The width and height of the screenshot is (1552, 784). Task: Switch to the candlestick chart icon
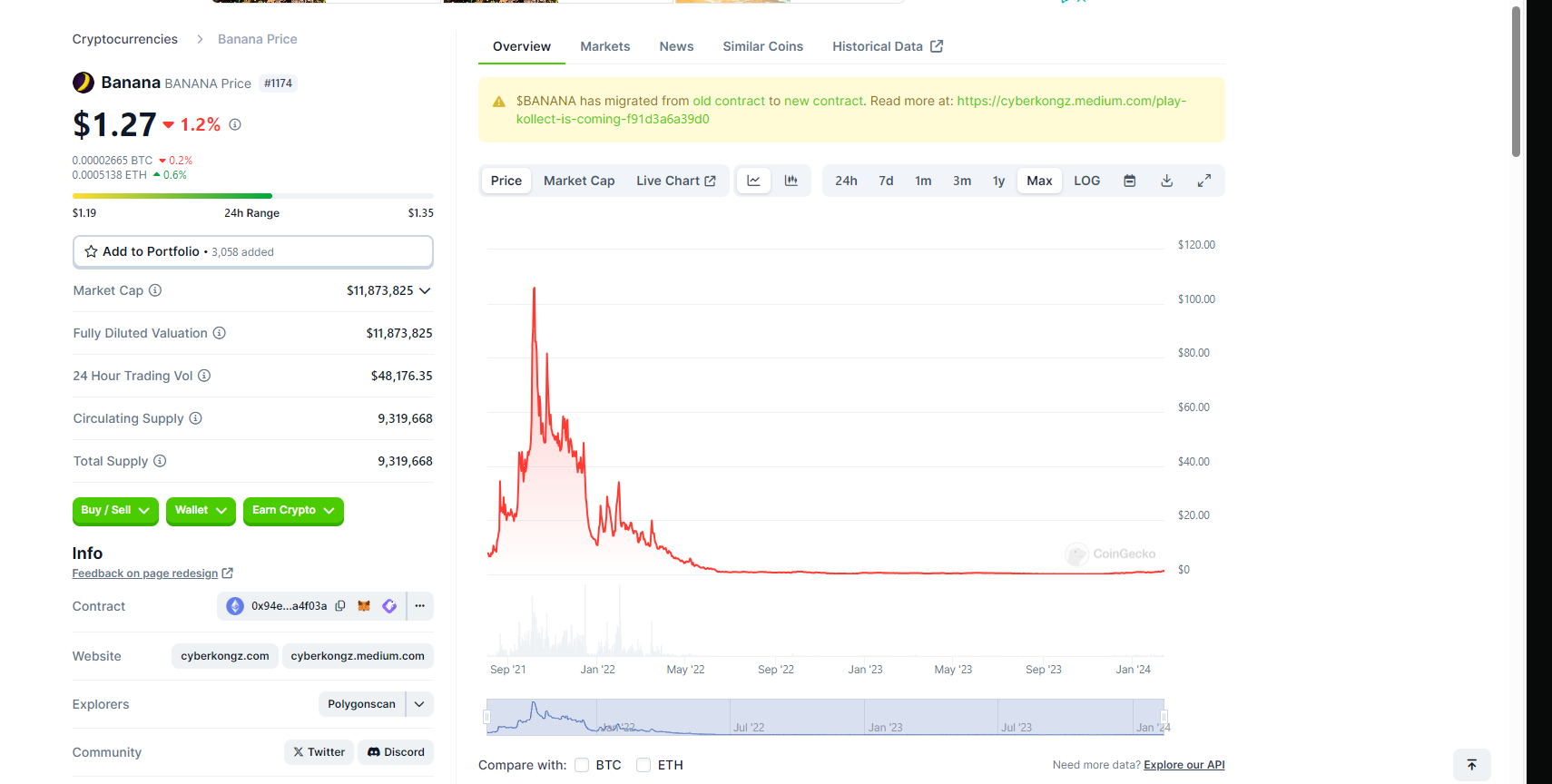tap(791, 181)
